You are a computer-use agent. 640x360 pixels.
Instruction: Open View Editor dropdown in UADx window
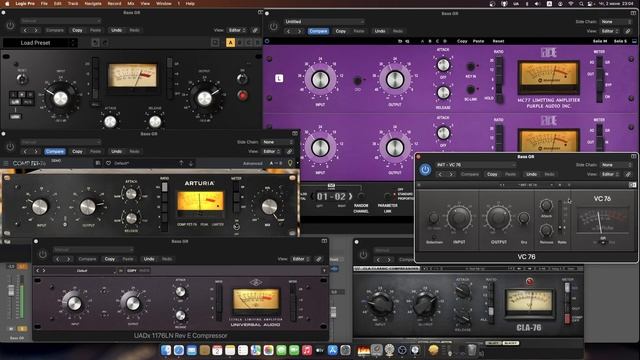click(x=300, y=259)
